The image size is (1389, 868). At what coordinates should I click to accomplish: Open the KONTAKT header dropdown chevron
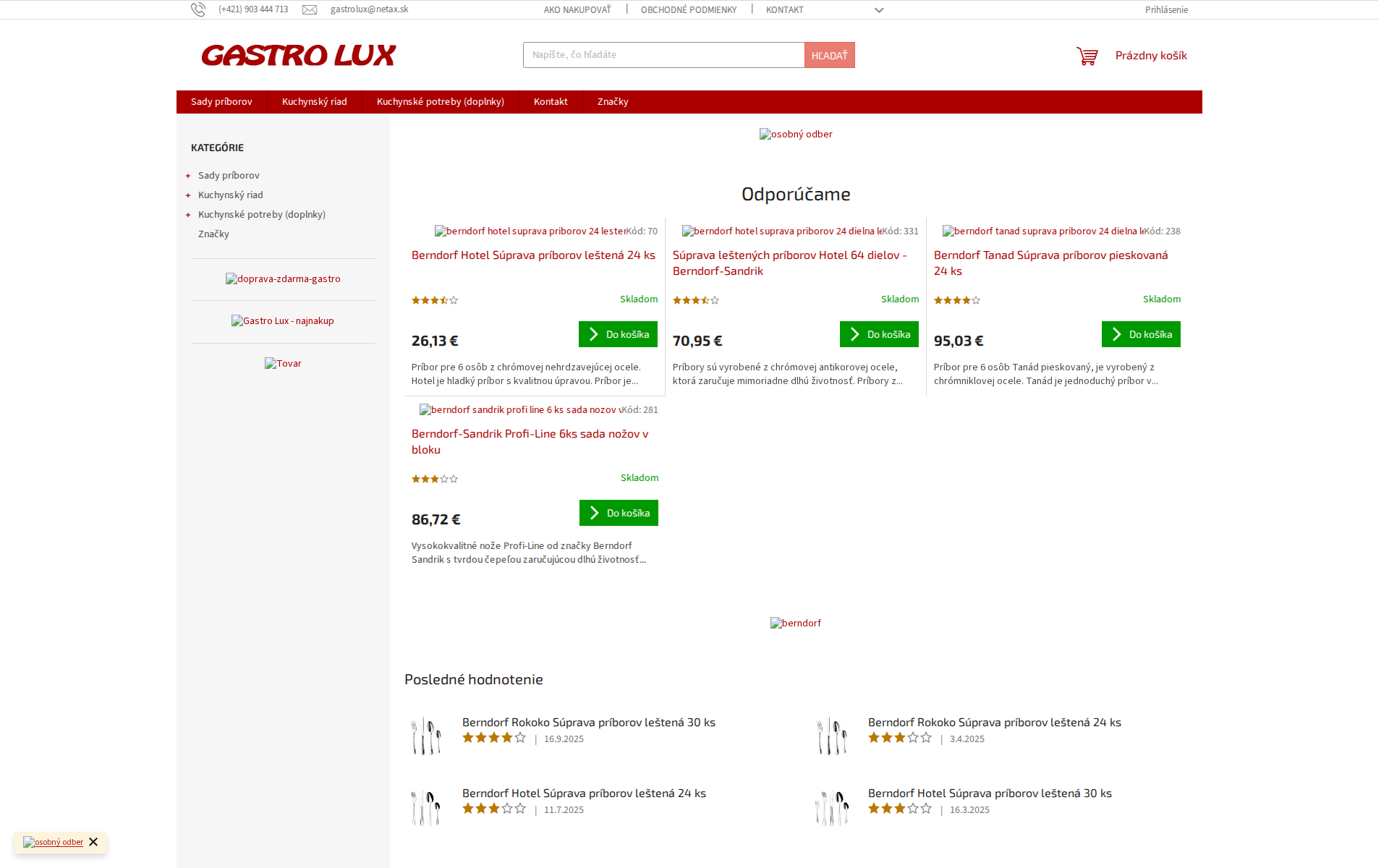pyautogui.click(x=879, y=10)
